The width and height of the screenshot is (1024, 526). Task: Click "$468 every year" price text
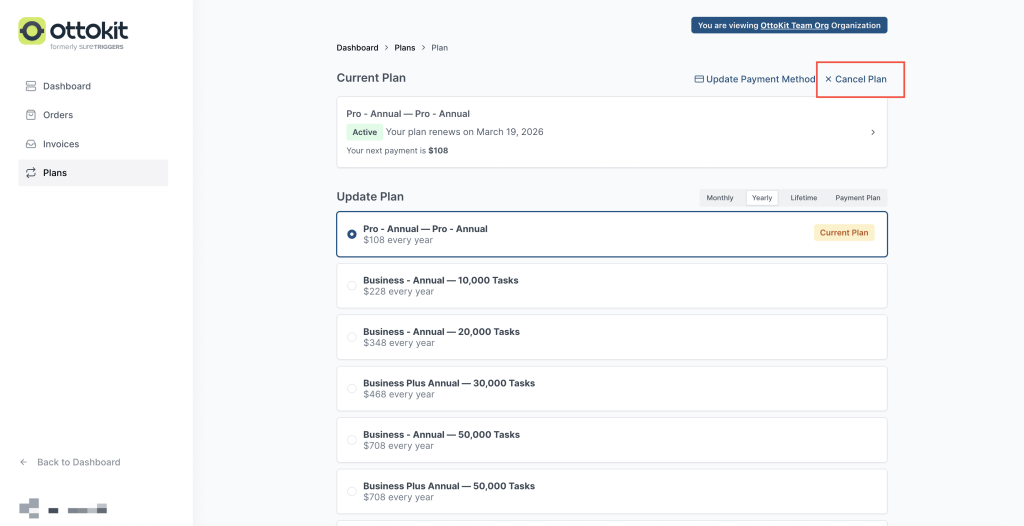[x=398, y=394]
